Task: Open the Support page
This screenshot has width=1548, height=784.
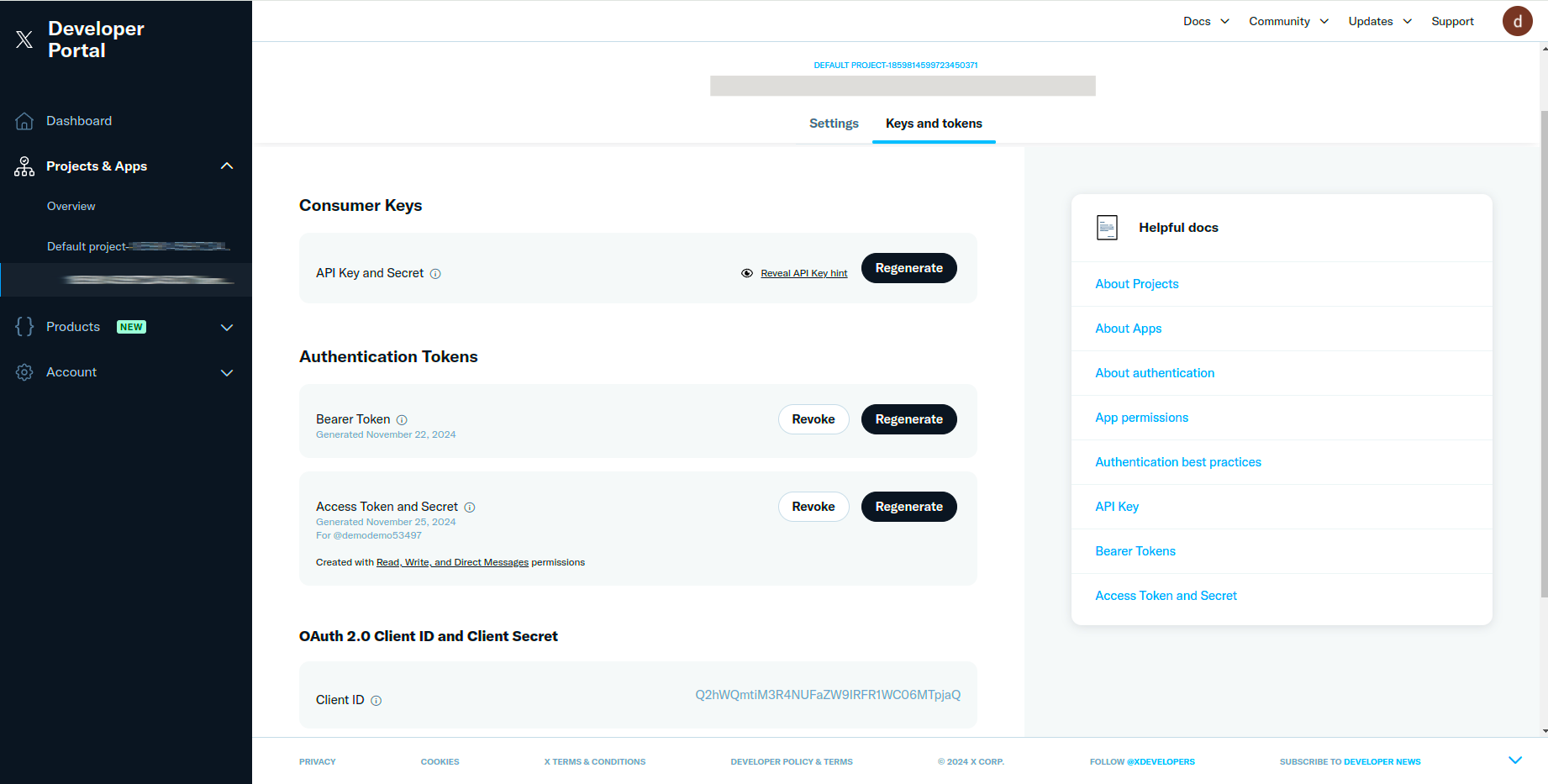Action: (x=1452, y=21)
